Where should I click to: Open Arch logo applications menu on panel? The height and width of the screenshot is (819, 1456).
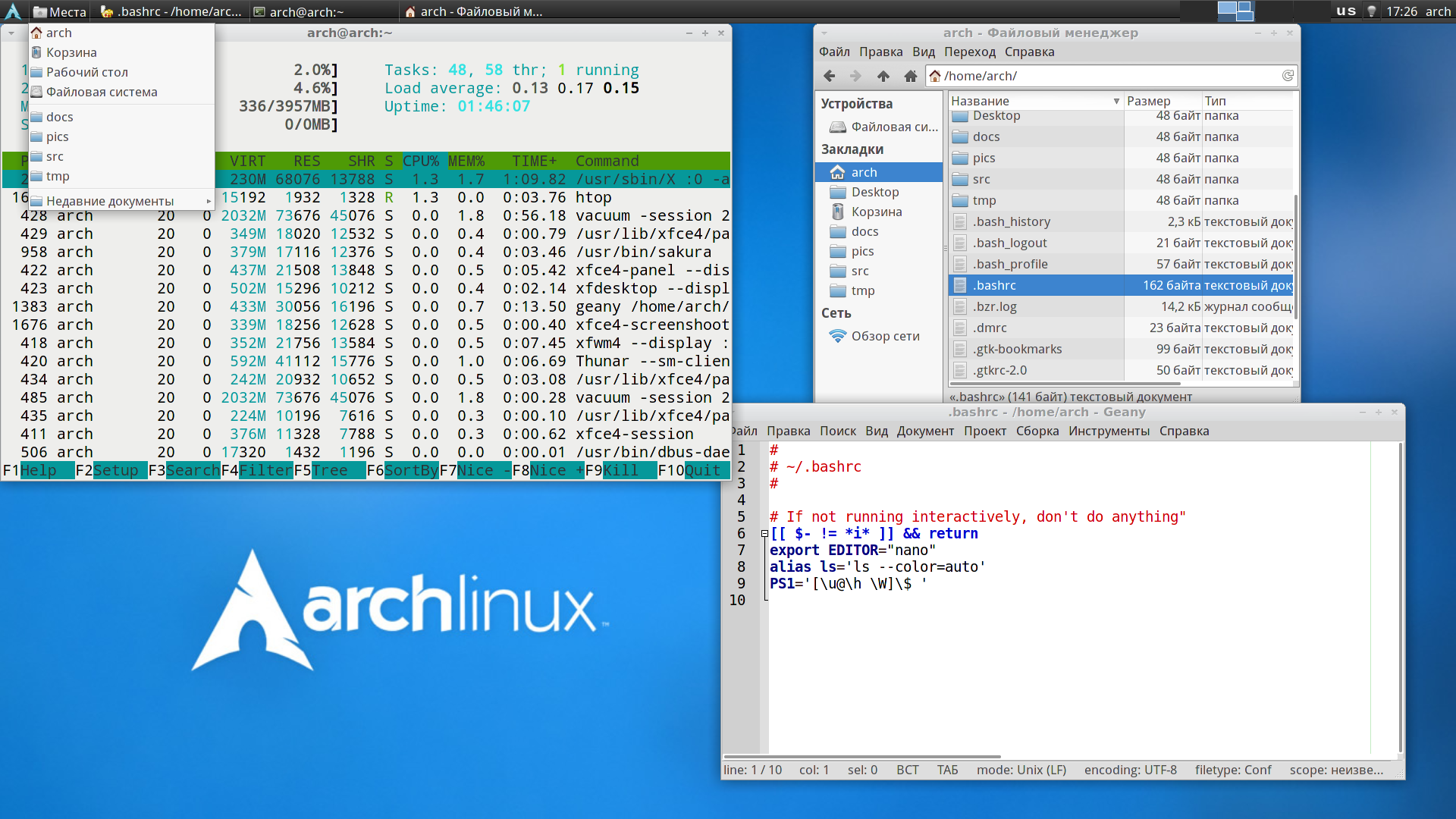[13, 11]
